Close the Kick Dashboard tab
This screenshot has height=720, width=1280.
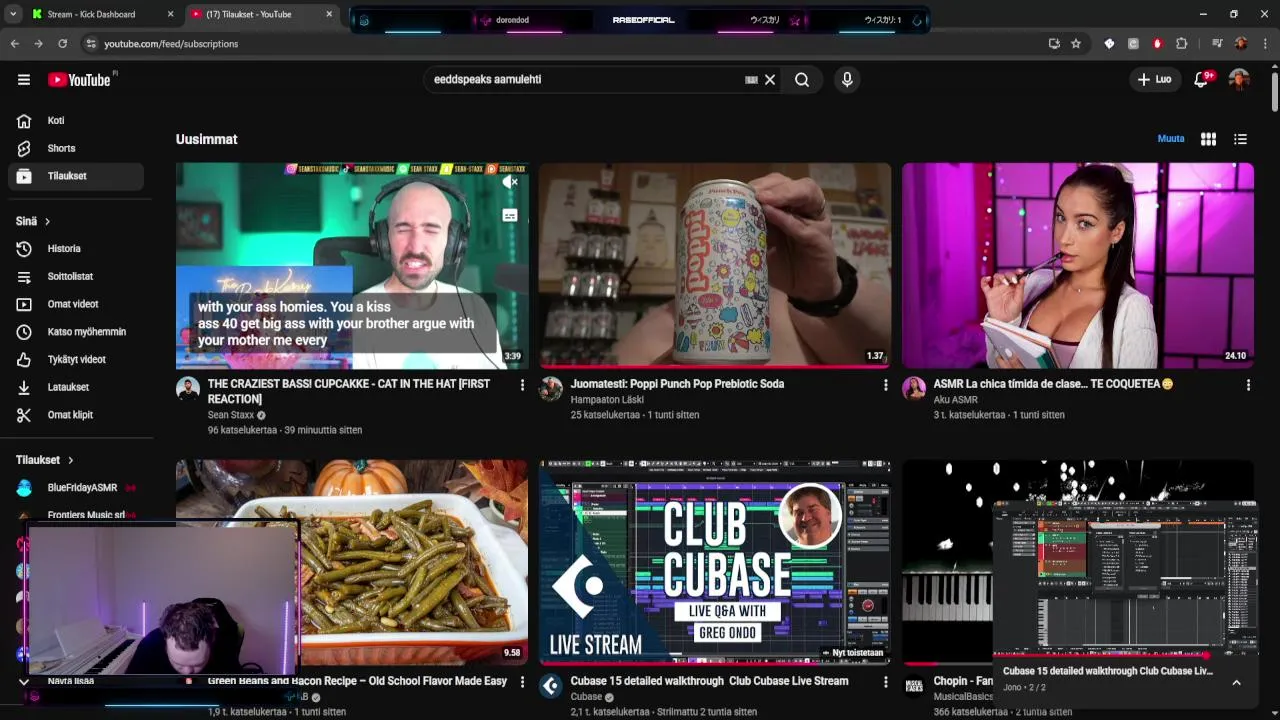[170, 14]
